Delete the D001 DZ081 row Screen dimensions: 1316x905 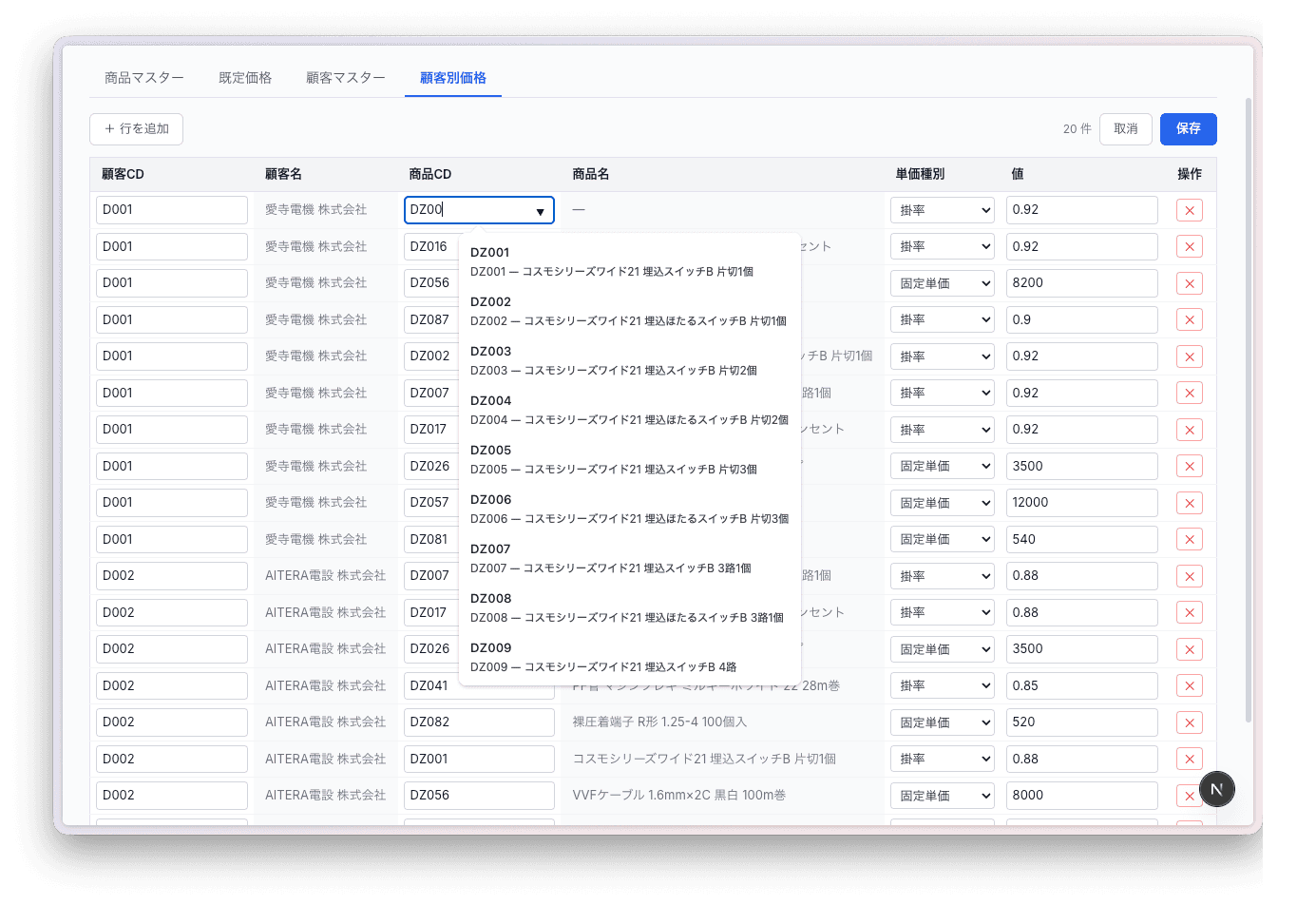[x=1189, y=540]
